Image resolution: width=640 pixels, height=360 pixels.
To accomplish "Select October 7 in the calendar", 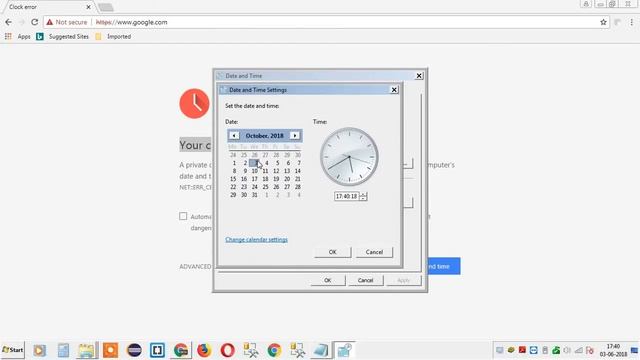I will (x=298, y=163).
